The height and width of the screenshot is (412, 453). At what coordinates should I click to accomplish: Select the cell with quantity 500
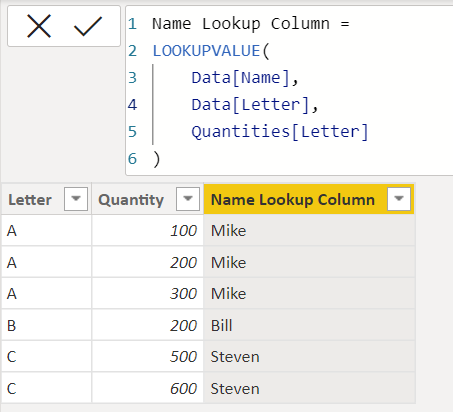click(148, 357)
